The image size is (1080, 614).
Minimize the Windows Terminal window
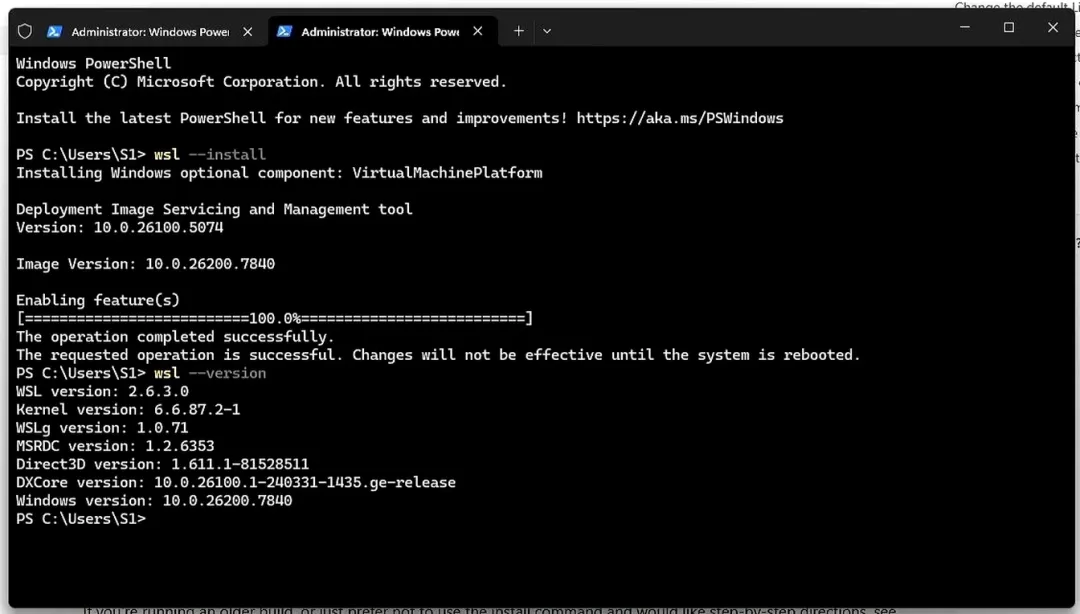pyautogui.click(x=965, y=28)
